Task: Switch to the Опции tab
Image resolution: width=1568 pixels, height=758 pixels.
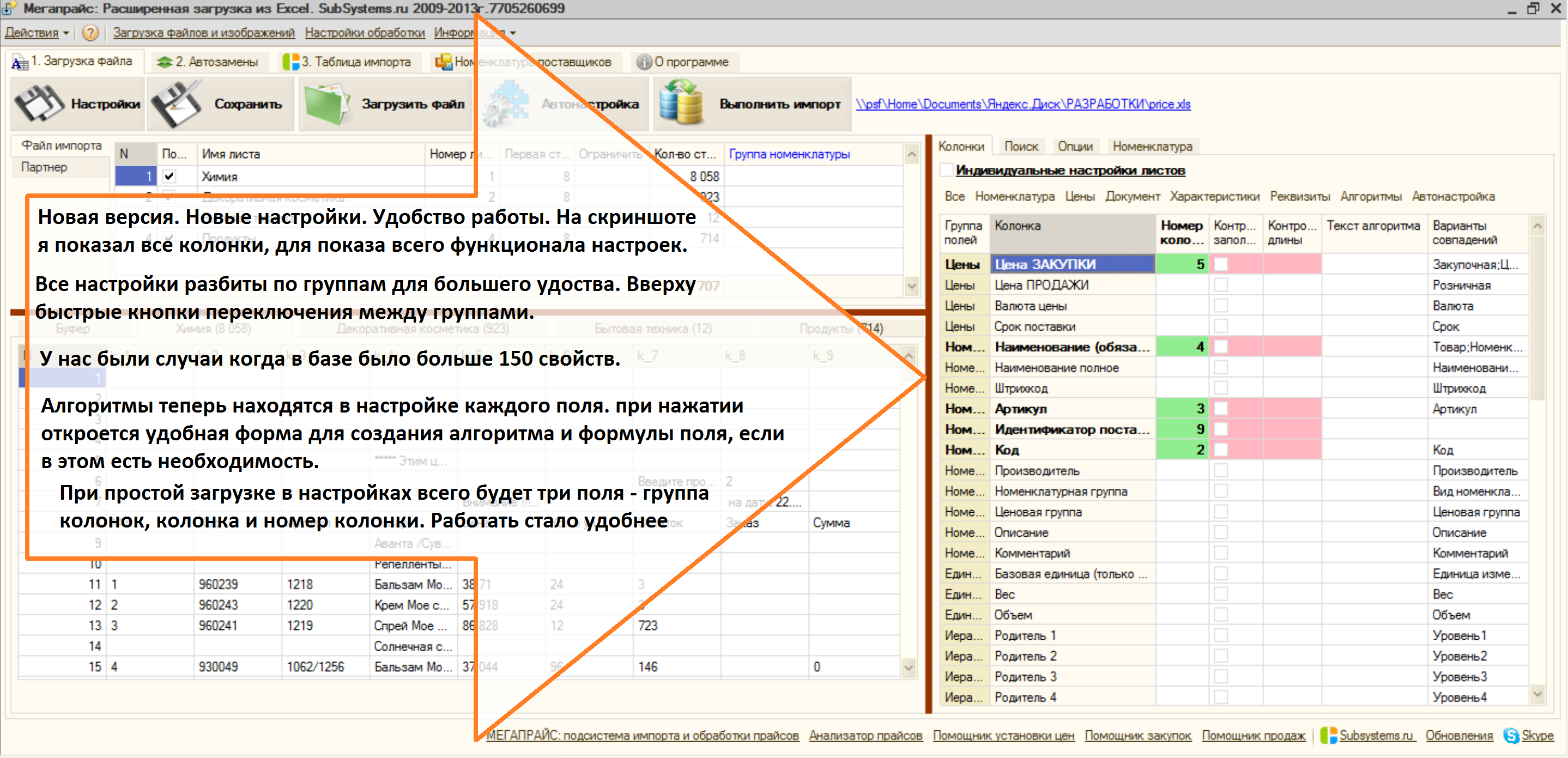Action: point(1075,146)
